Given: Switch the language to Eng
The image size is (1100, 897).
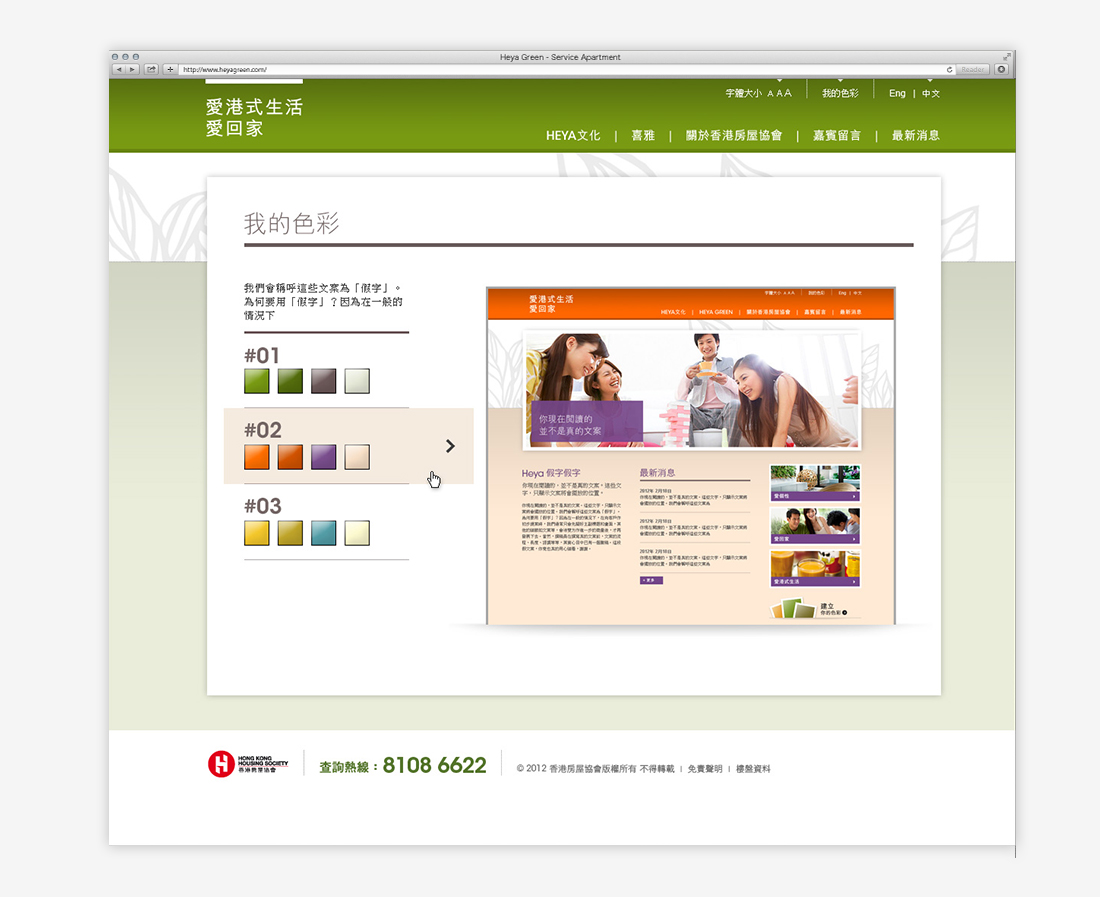Looking at the screenshot, I should tap(897, 93).
